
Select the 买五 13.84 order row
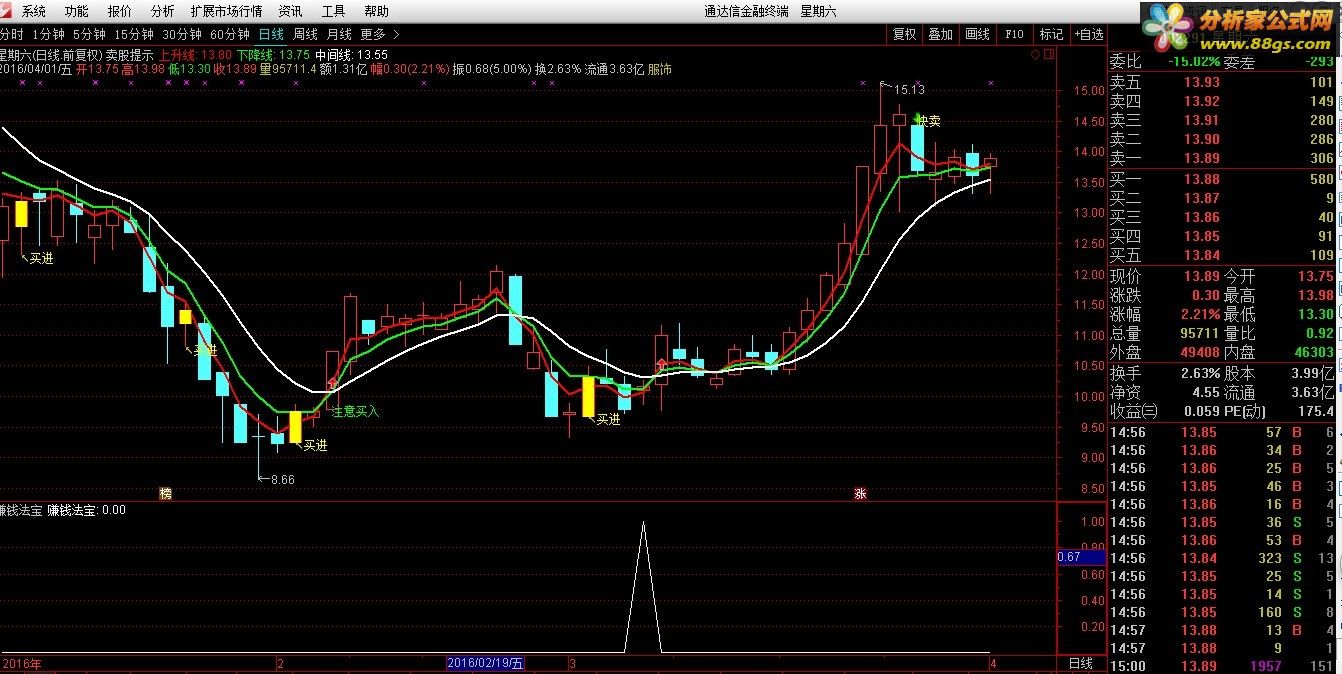click(1222, 256)
